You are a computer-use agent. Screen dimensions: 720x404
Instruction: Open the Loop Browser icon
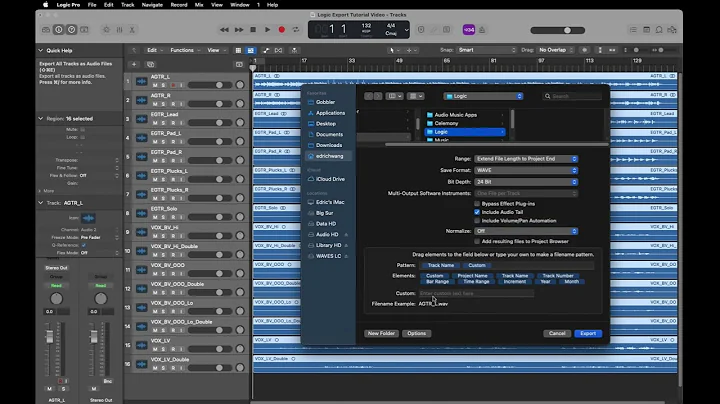point(659,30)
